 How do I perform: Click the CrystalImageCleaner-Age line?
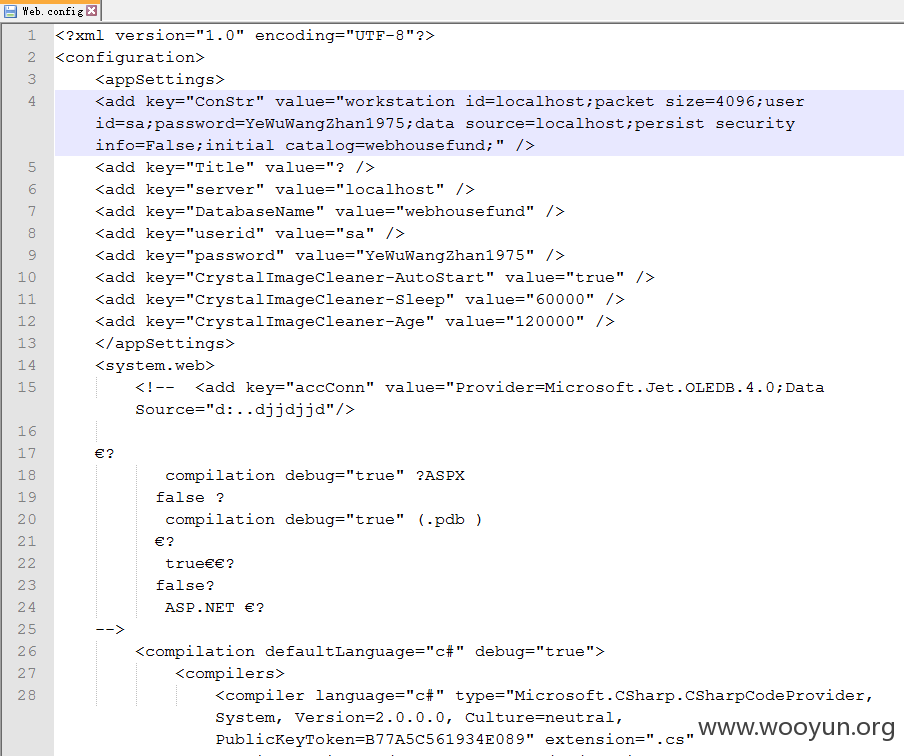[355, 321]
